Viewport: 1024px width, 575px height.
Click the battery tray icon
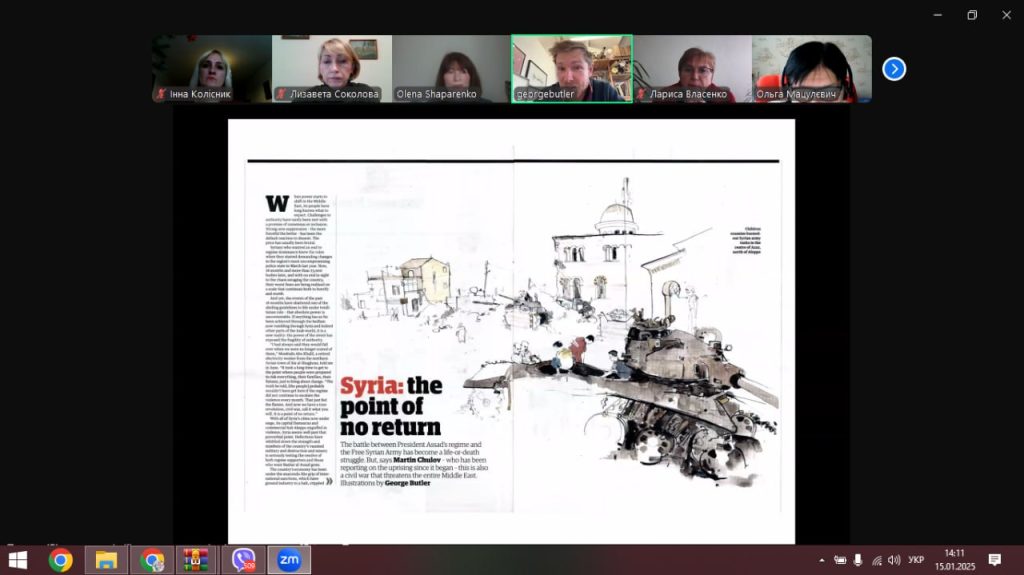tap(840, 560)
